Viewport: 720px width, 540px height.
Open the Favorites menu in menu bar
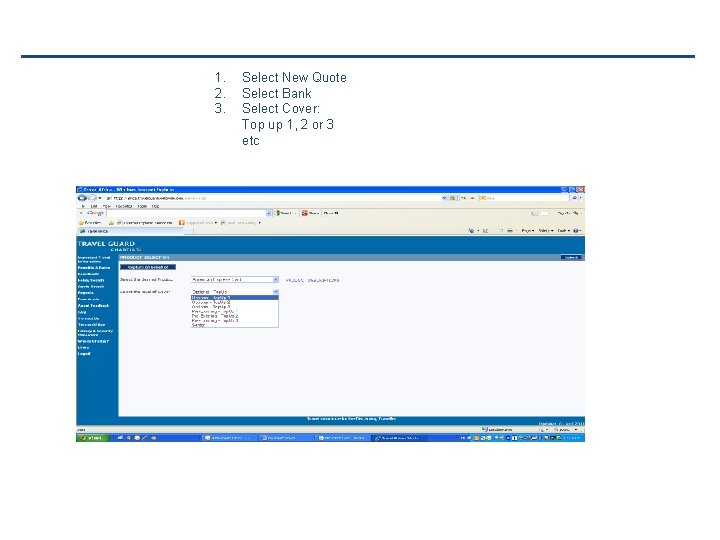124,206
